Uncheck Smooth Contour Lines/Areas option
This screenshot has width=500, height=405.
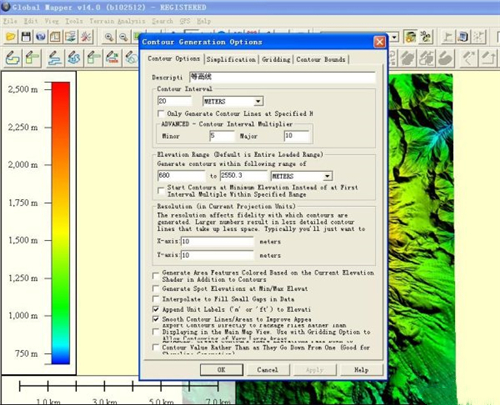coord(156,319)
